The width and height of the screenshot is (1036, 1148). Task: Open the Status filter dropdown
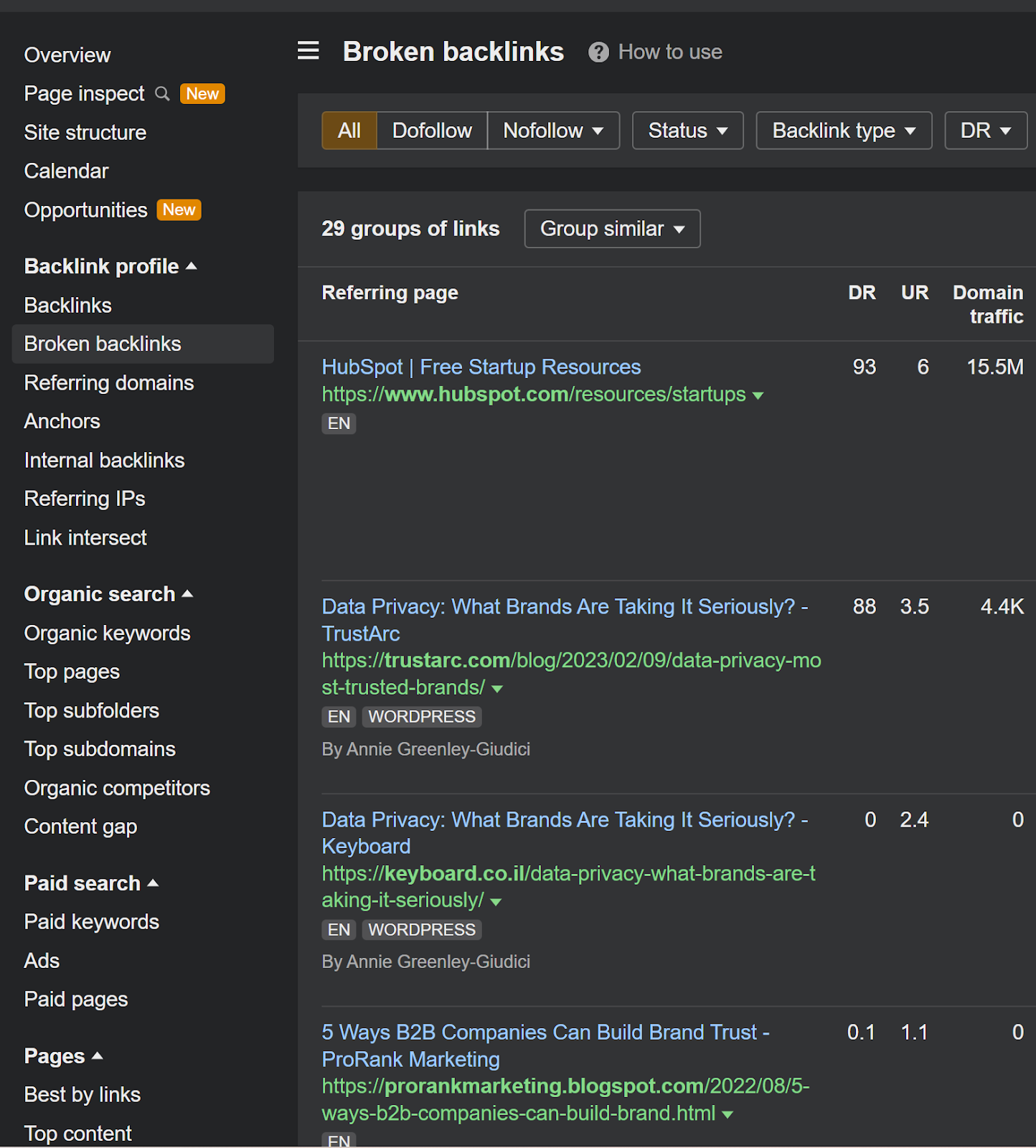(x=688, y=131)
